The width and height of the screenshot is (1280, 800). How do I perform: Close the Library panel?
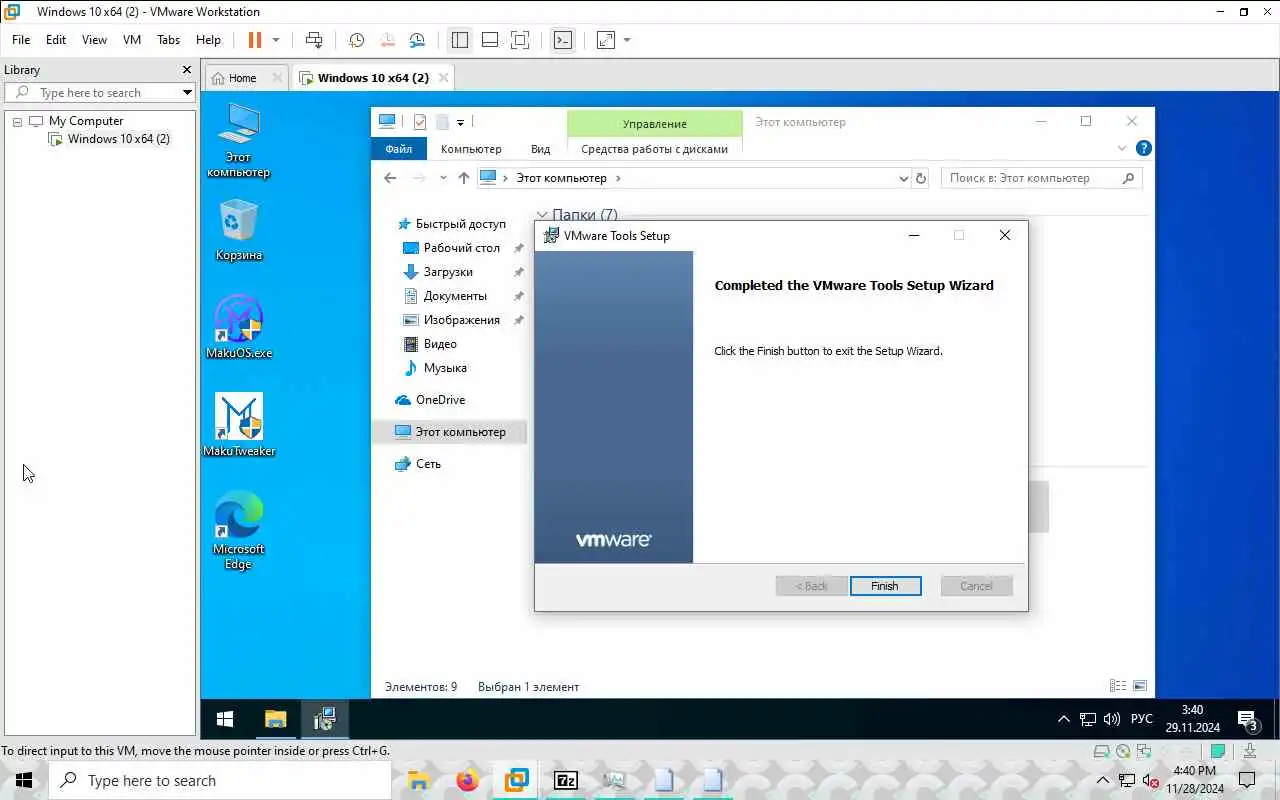pos(186,70)
